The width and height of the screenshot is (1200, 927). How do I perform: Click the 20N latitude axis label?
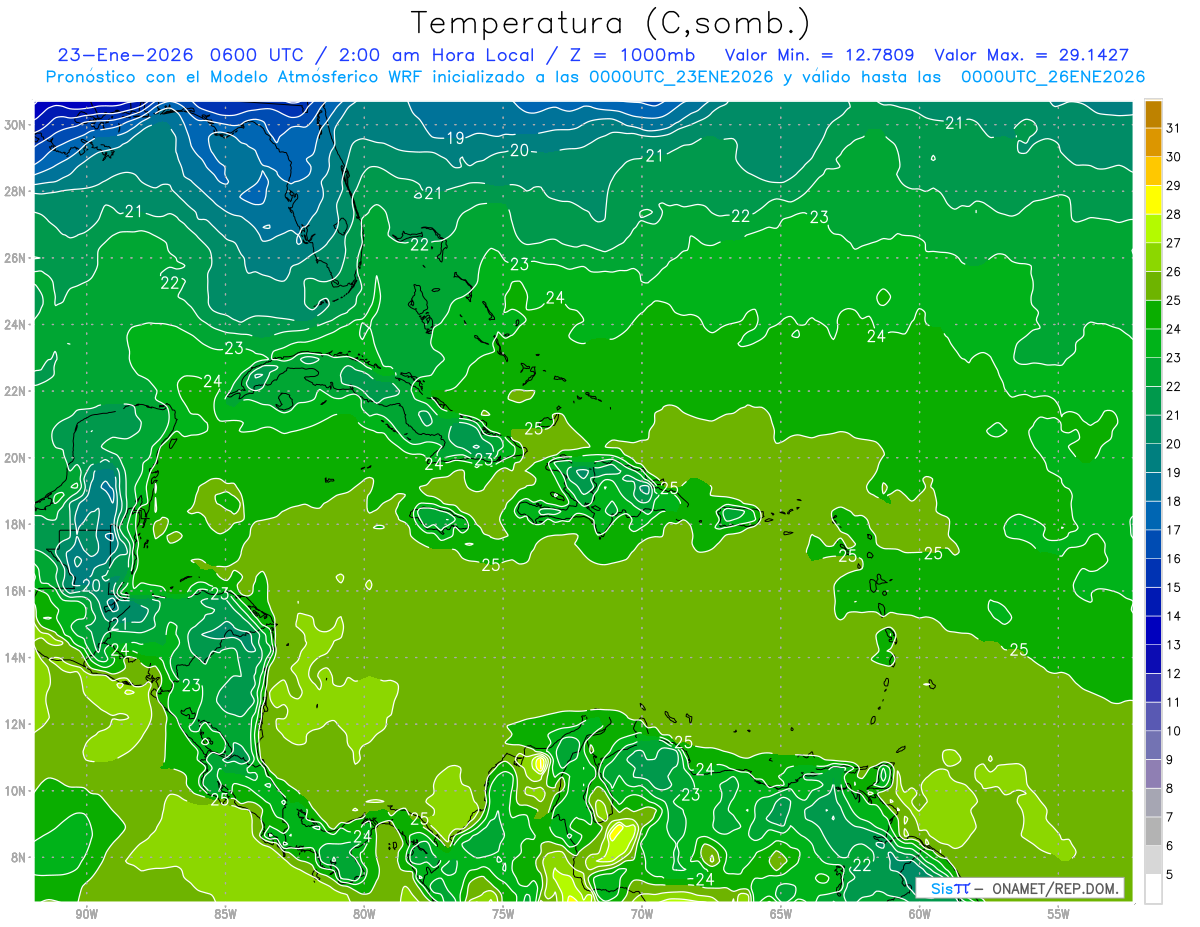pos(17,458)
